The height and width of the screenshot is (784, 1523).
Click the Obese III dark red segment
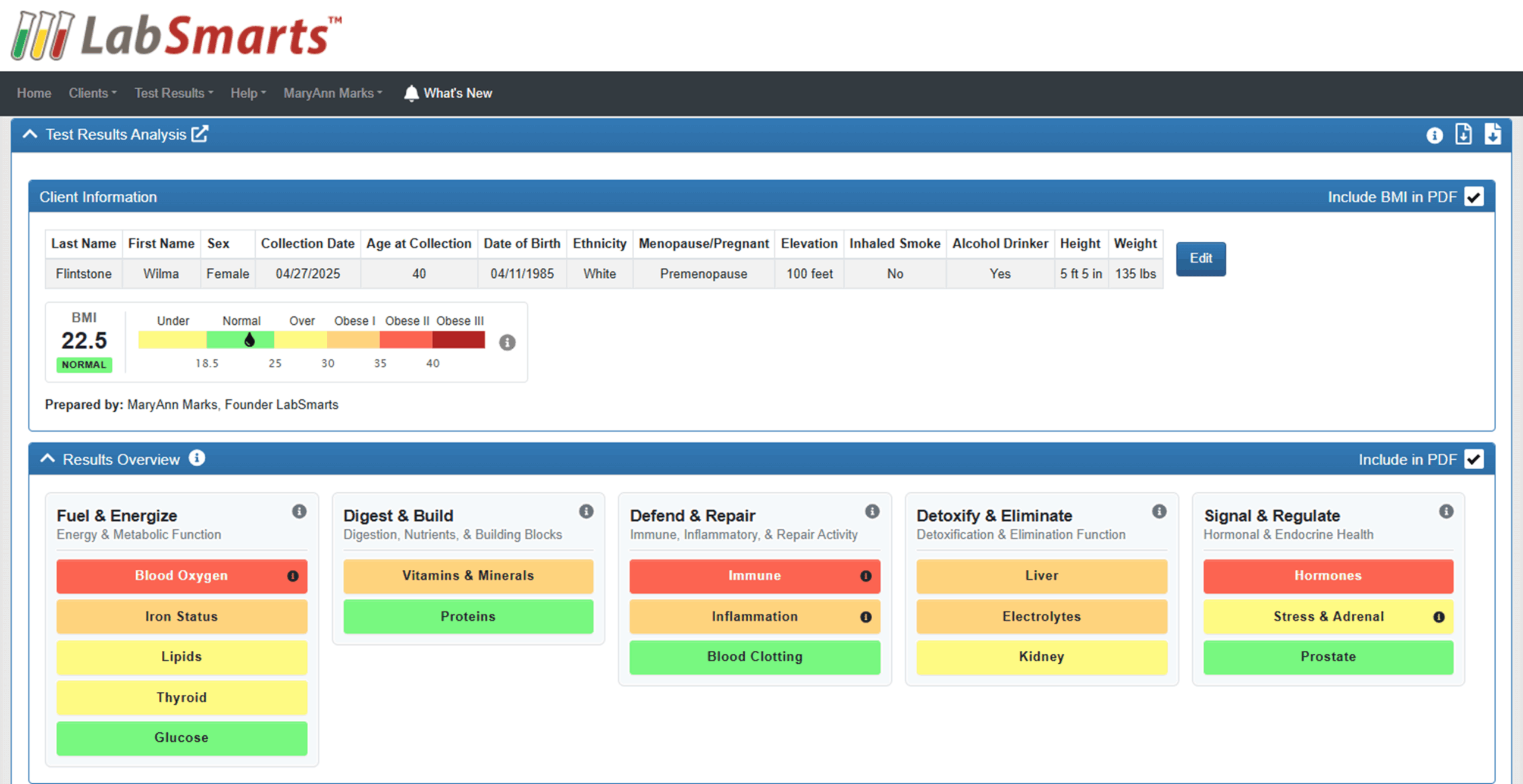(x=458, y=340)
